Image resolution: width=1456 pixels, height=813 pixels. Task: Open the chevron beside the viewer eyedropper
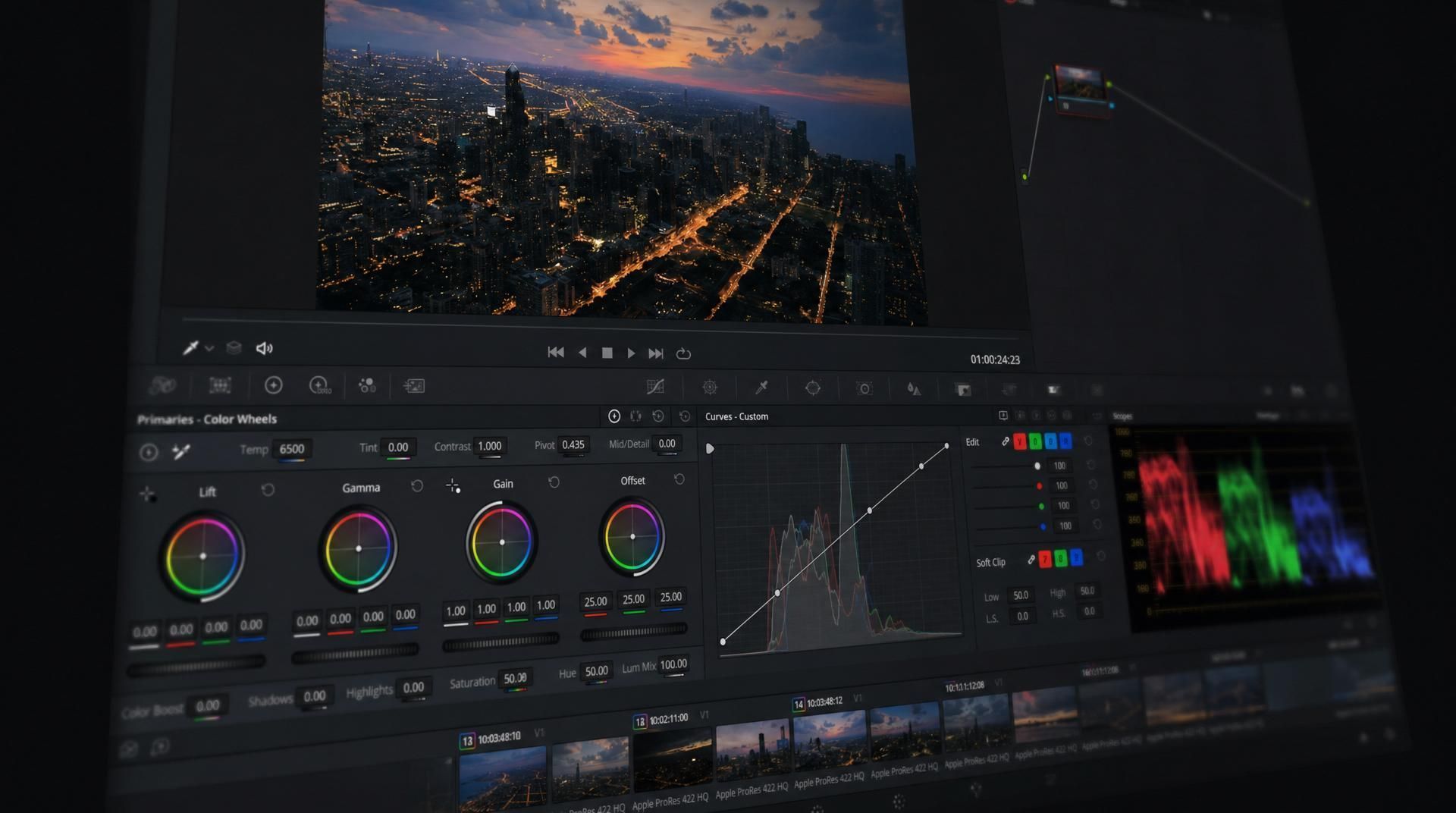pos(209,348)
